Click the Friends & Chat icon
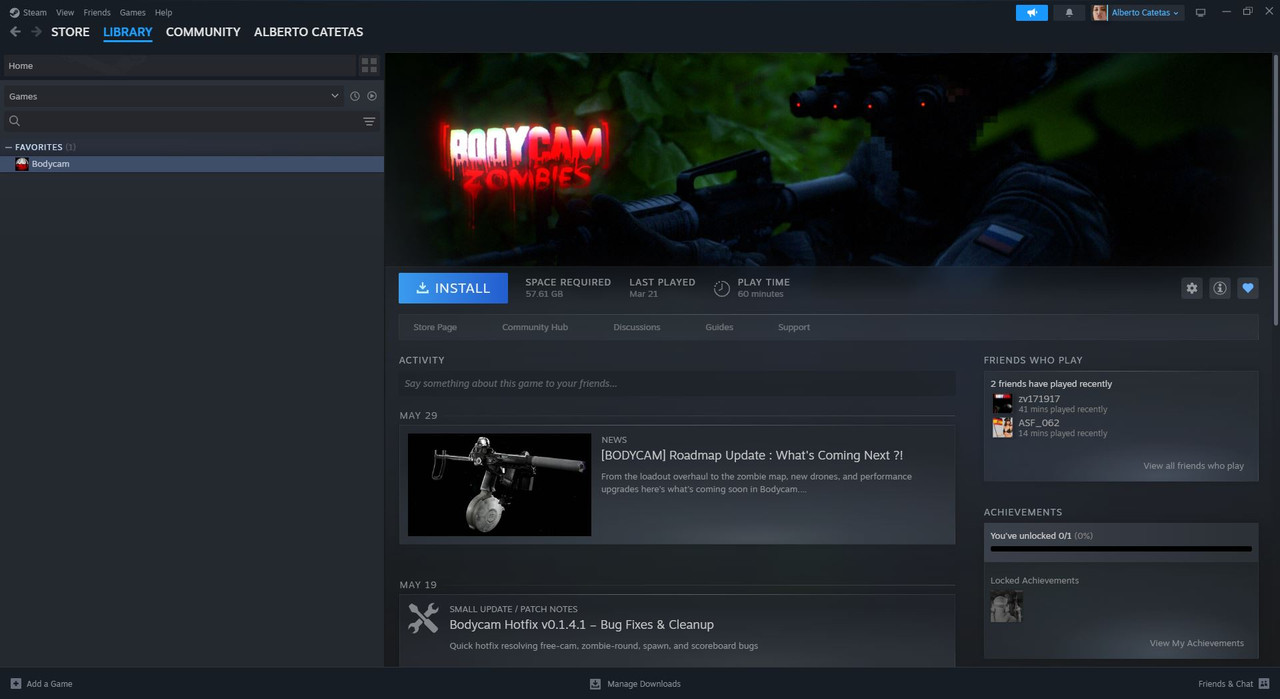 (1264, 684)
